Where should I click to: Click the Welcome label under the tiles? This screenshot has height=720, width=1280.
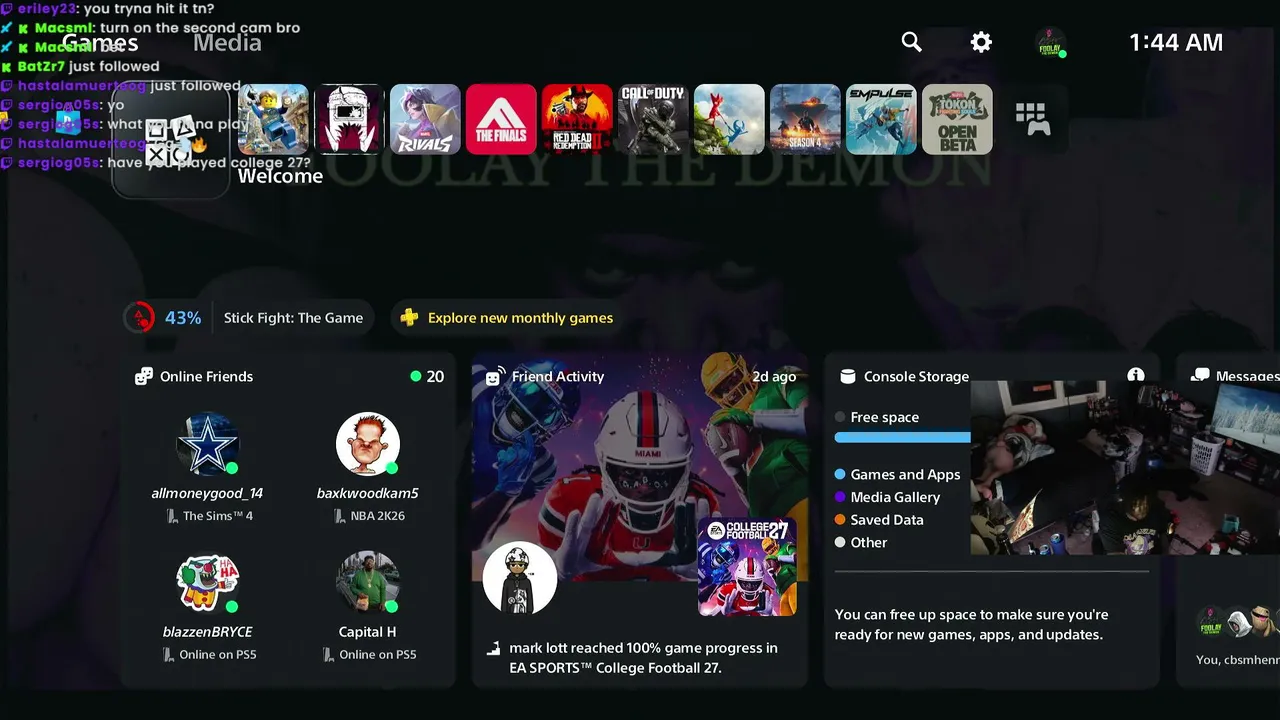(280, 176)
